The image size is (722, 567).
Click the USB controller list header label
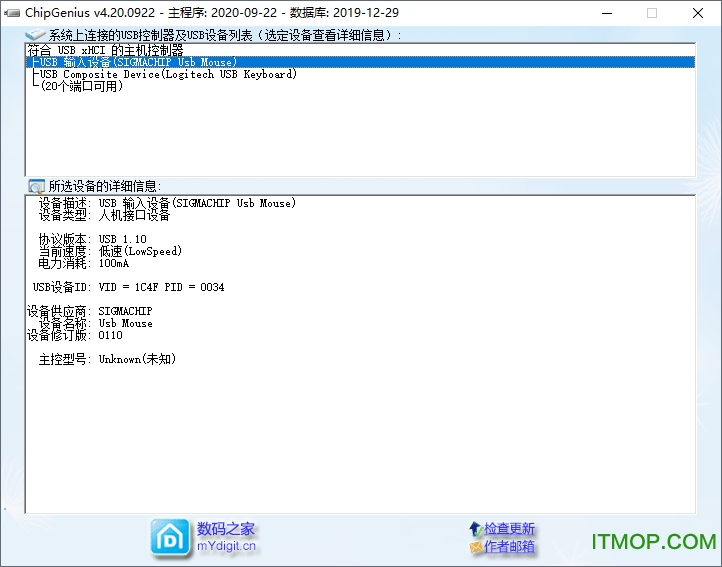225,35
